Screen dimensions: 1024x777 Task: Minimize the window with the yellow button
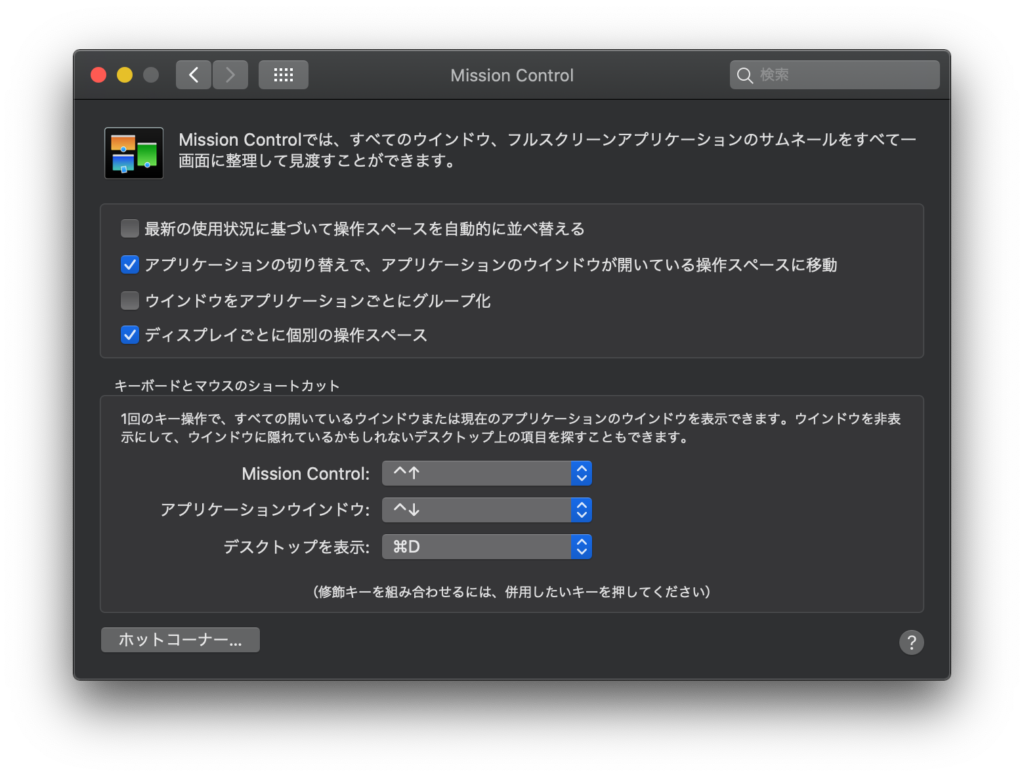[x=125, y=75]
